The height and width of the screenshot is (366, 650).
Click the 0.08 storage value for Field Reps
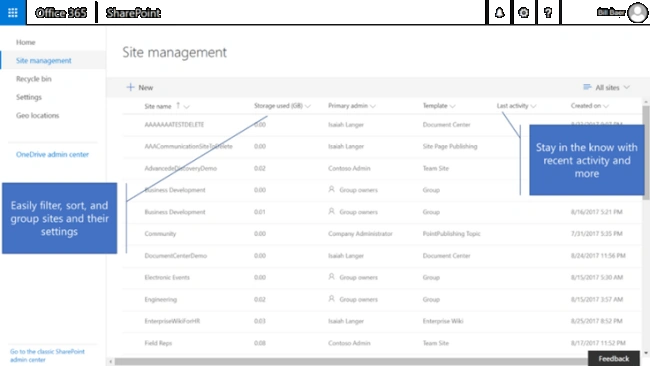260,343
